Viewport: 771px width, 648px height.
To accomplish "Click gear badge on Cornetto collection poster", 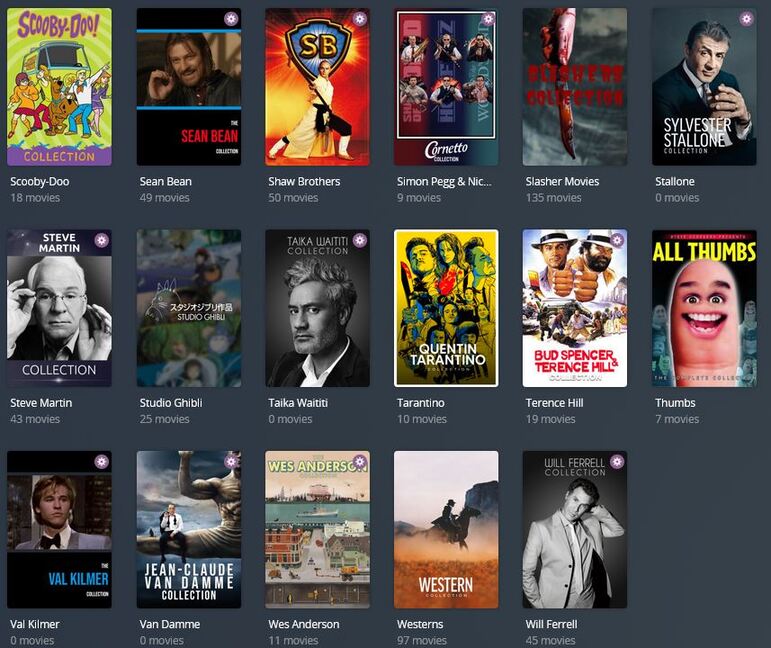I will (488, 19).
